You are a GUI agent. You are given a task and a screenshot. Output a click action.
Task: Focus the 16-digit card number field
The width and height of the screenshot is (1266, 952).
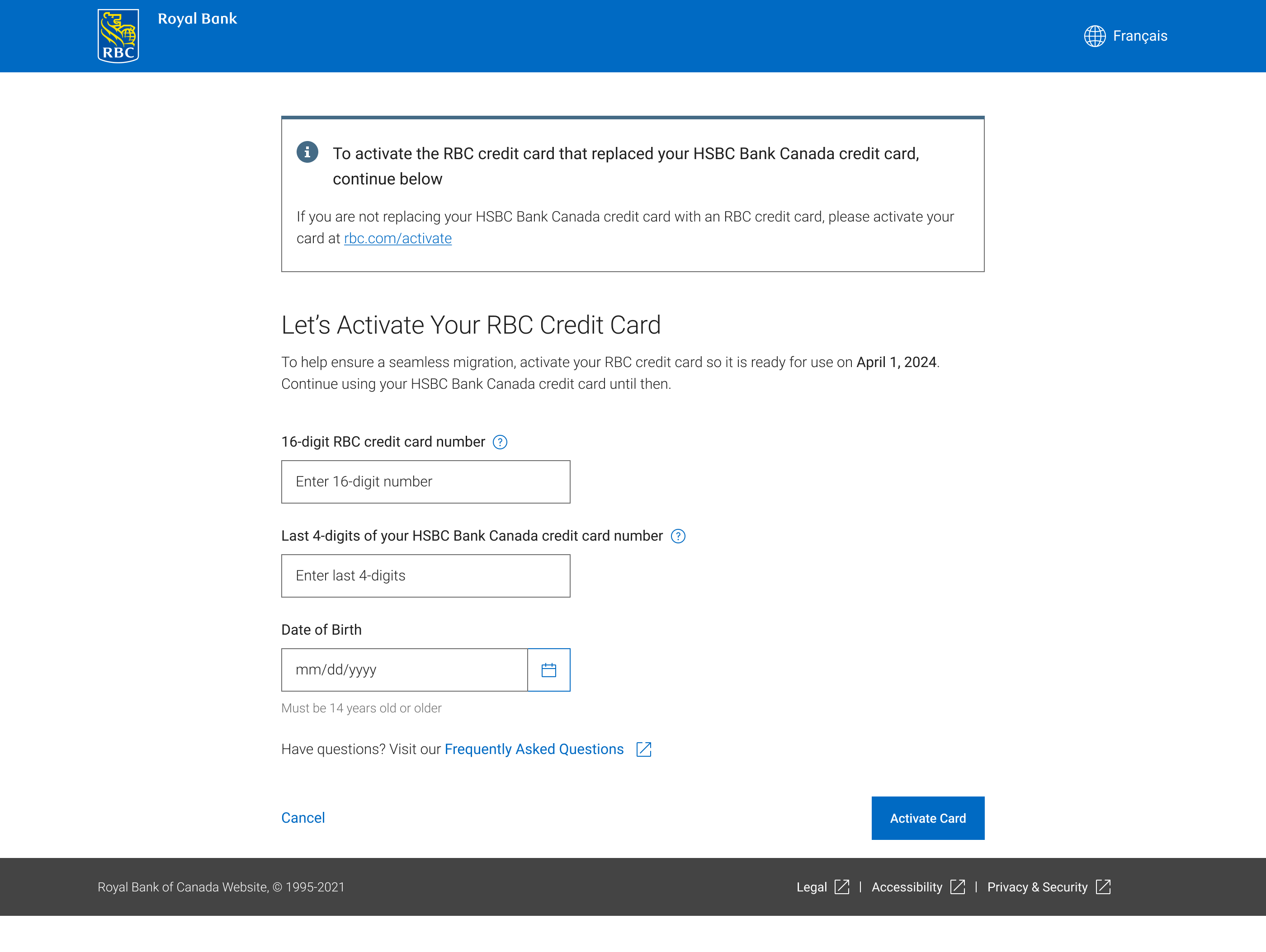[x=425, y=482]
